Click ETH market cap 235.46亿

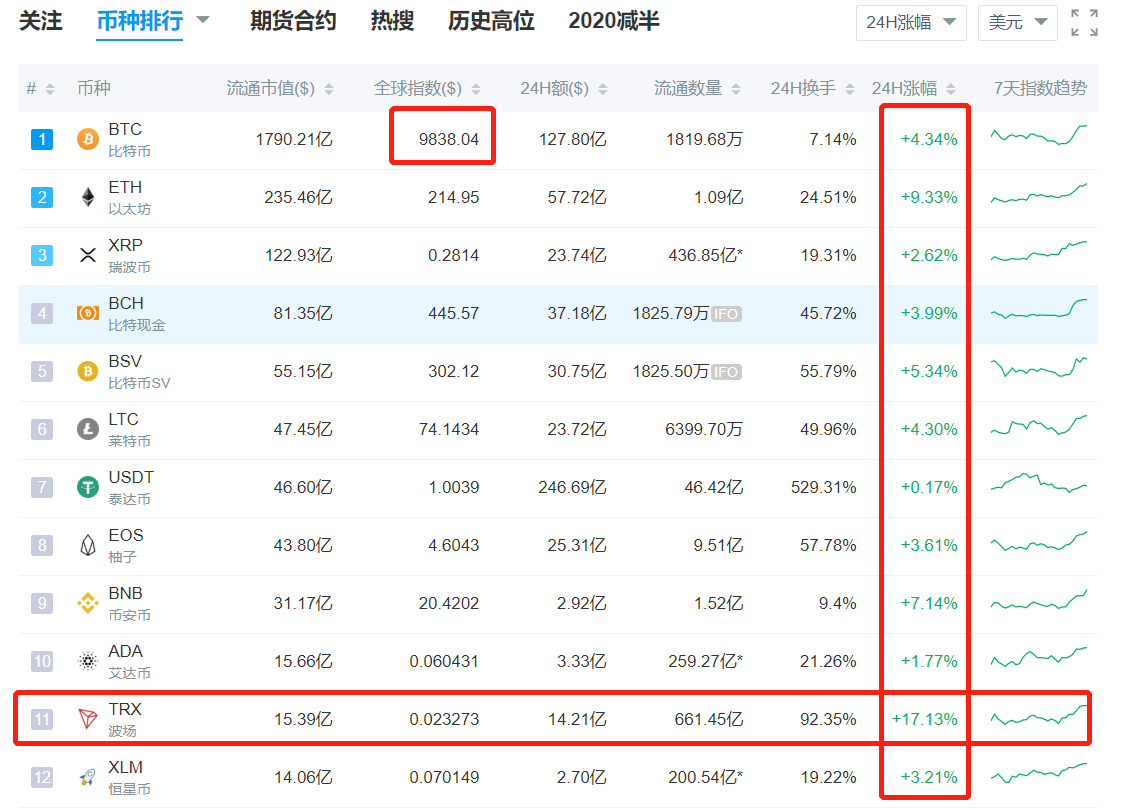(x=298, y=197)
